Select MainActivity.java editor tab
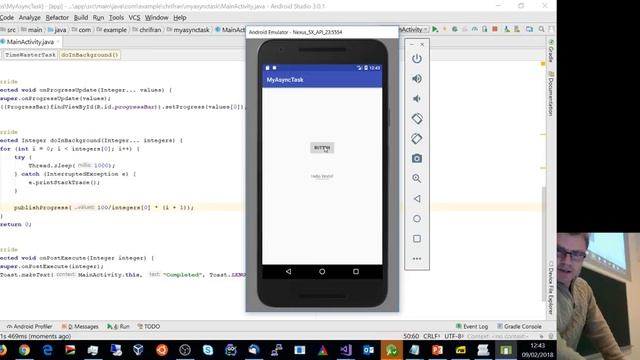Image resolution: width=640 pixels, height=360 pixels. 30,42
